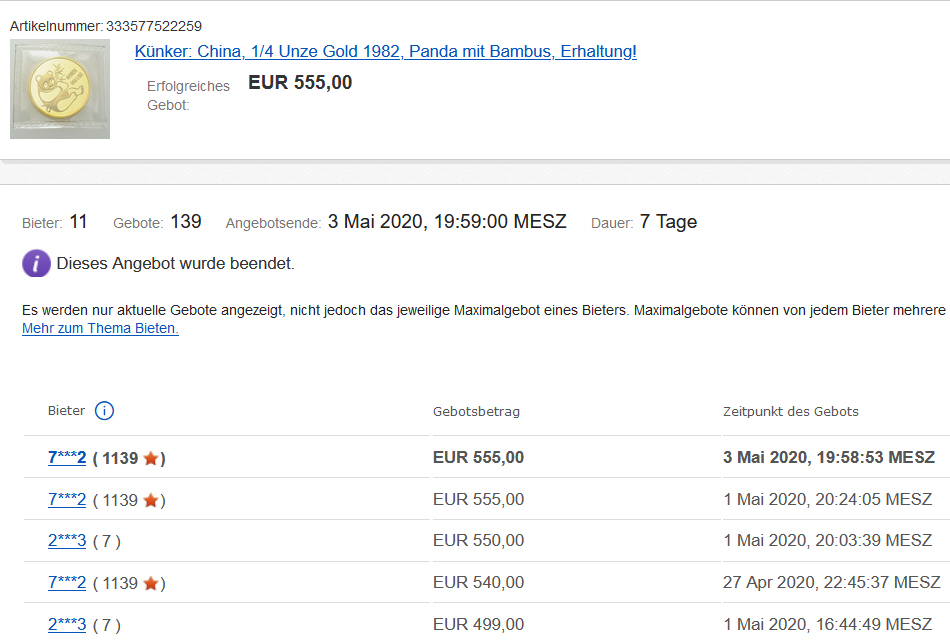
Task: Open bidder 7***2 link in the 1 Mai 20:24:05 row
Action: pos(67,500)
